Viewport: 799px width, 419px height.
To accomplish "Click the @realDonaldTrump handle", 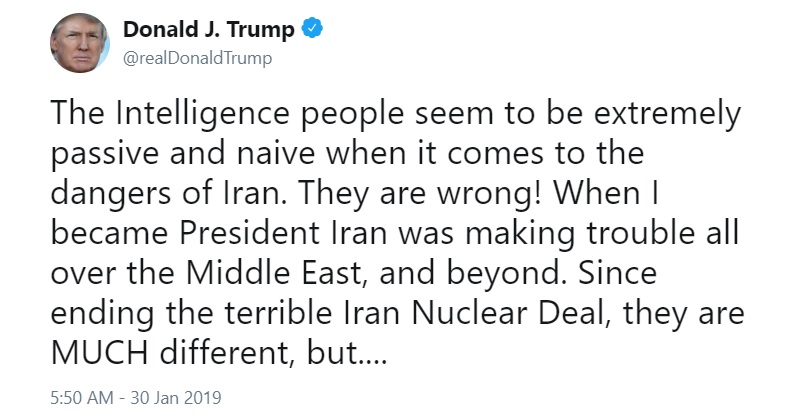I will (x=198, y=58).
